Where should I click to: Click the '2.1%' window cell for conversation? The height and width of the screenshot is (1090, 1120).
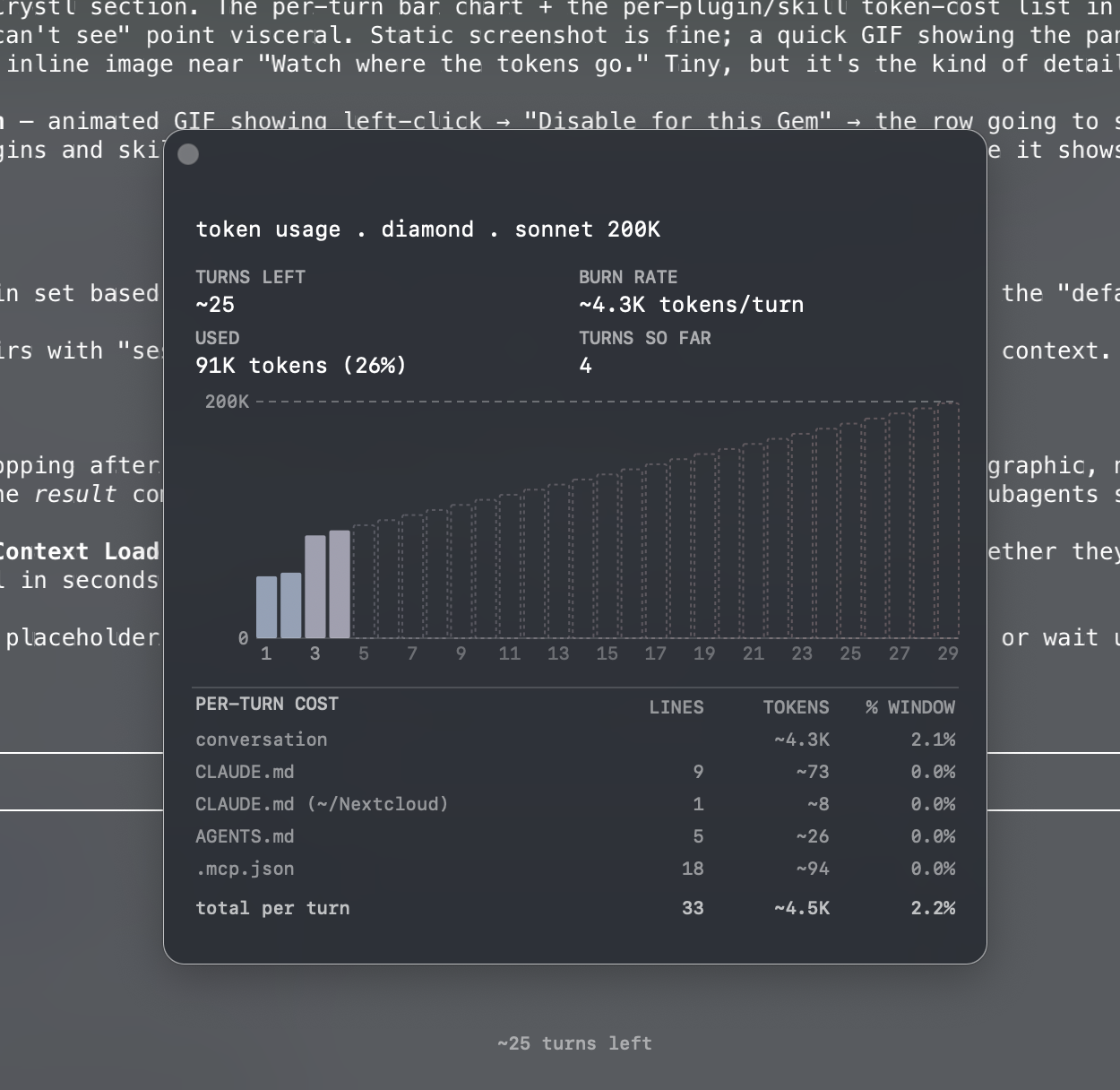coord(934,740)
